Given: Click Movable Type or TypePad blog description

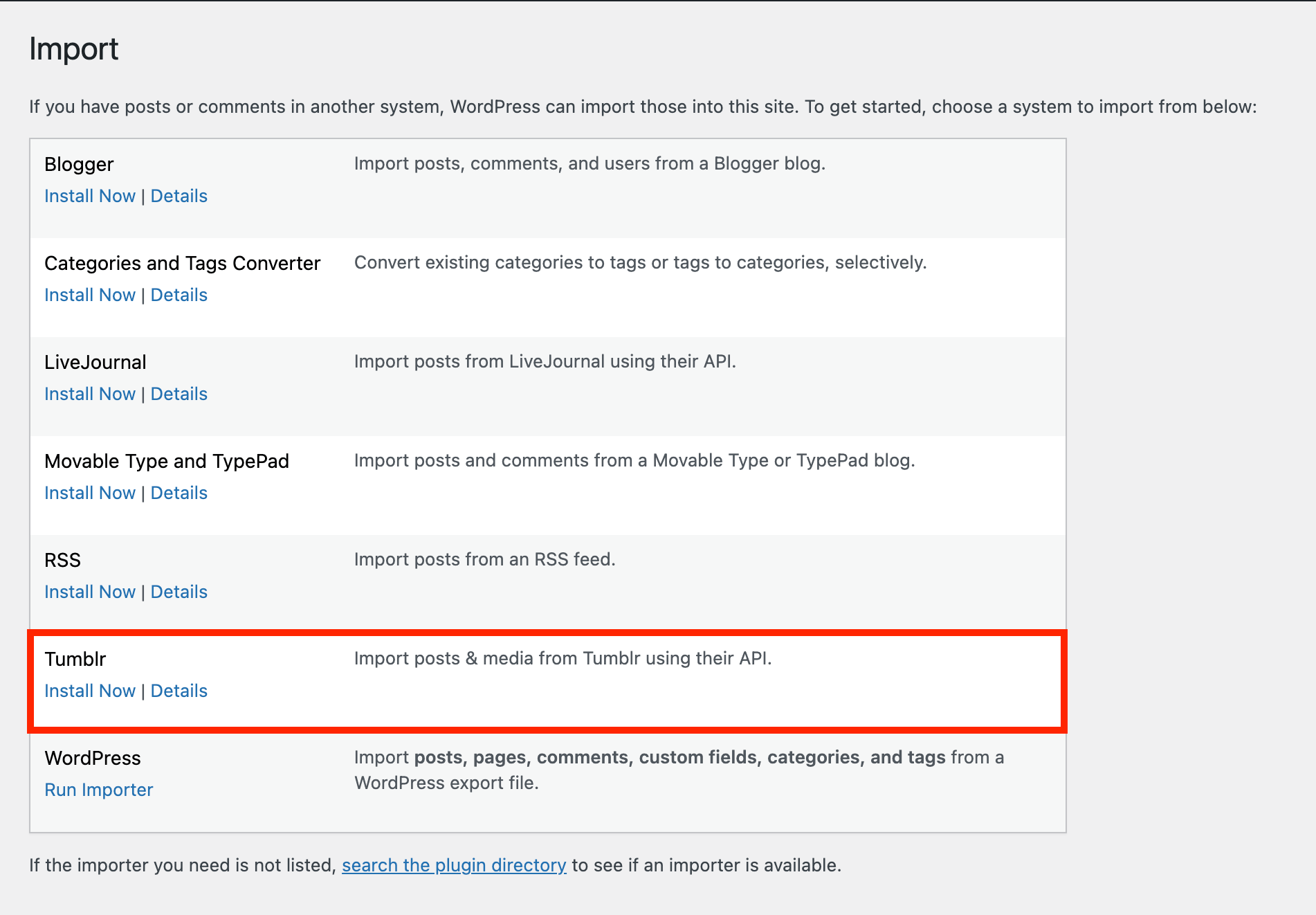Looking at the screenshot, I should 635,461.
